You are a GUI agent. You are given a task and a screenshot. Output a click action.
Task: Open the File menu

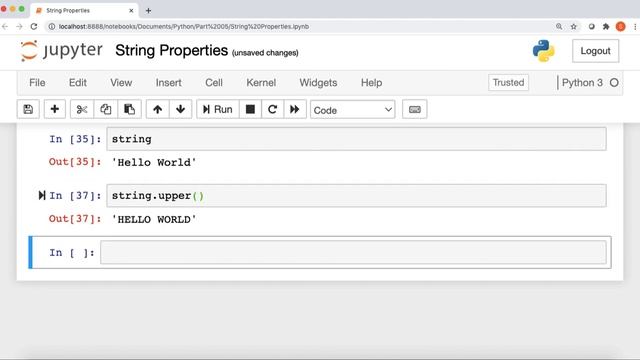point(37,83)
